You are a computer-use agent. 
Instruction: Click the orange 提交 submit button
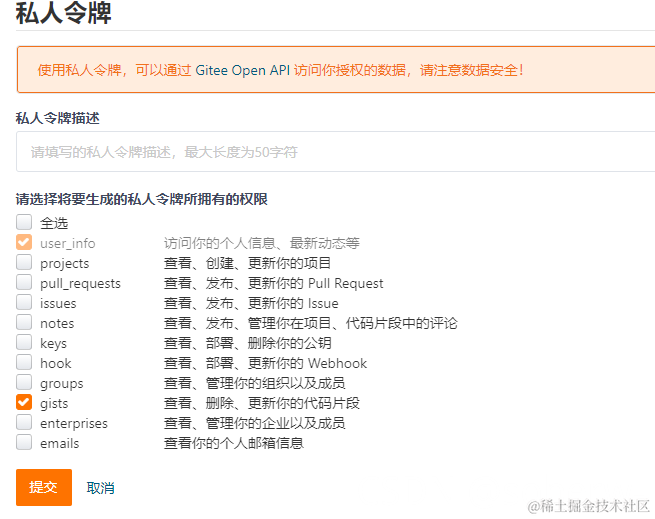pyautogui.click(x=44, y=487)
